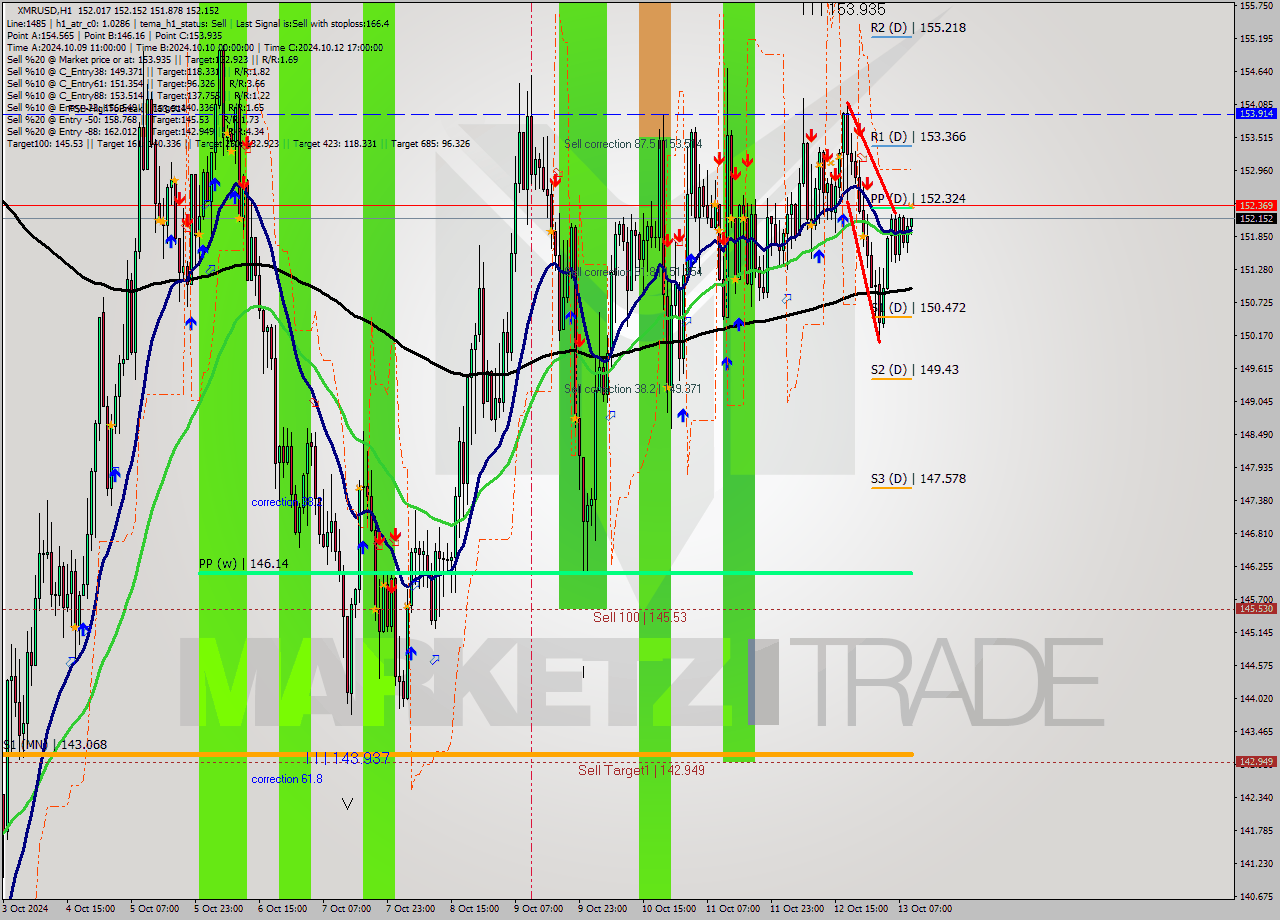
Task: Click the 150.170 value on price axis
Action: coord(1256,336)
